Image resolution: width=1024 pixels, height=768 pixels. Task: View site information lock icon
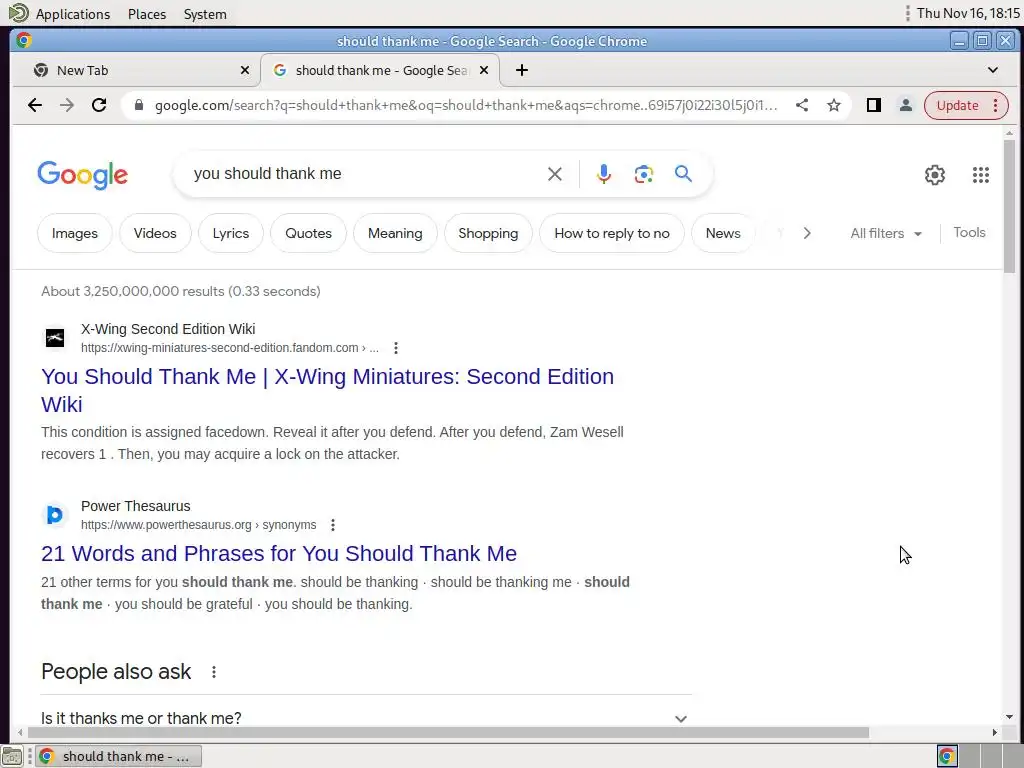pyautogui.click(x=138, y=105)
